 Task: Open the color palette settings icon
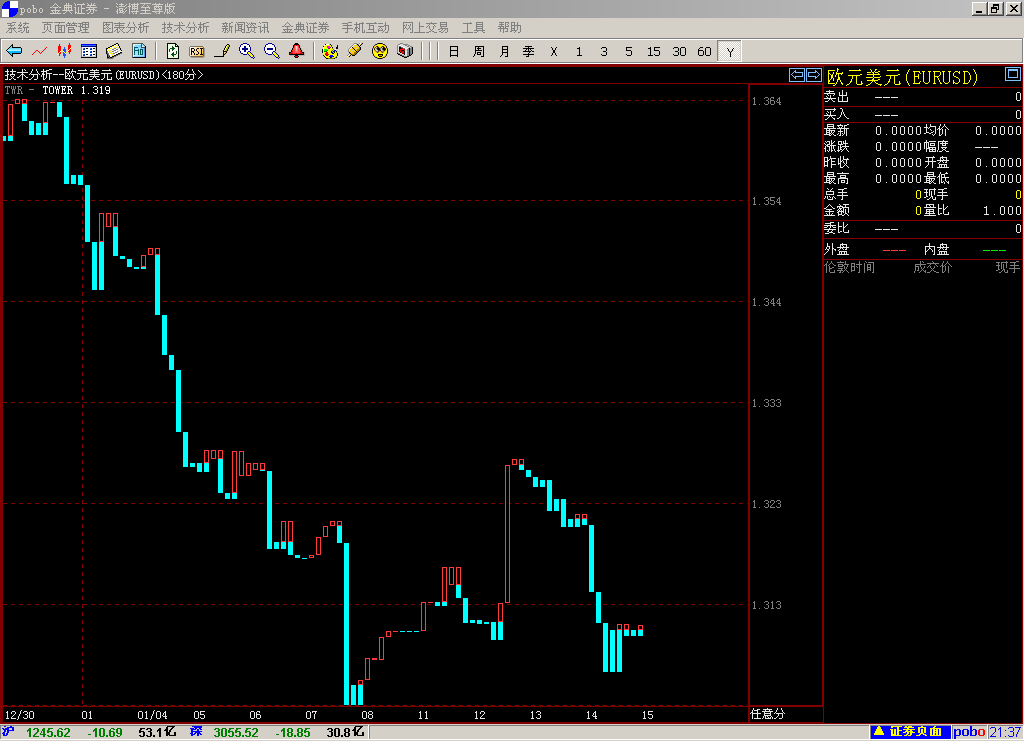(x=330, y=51)
